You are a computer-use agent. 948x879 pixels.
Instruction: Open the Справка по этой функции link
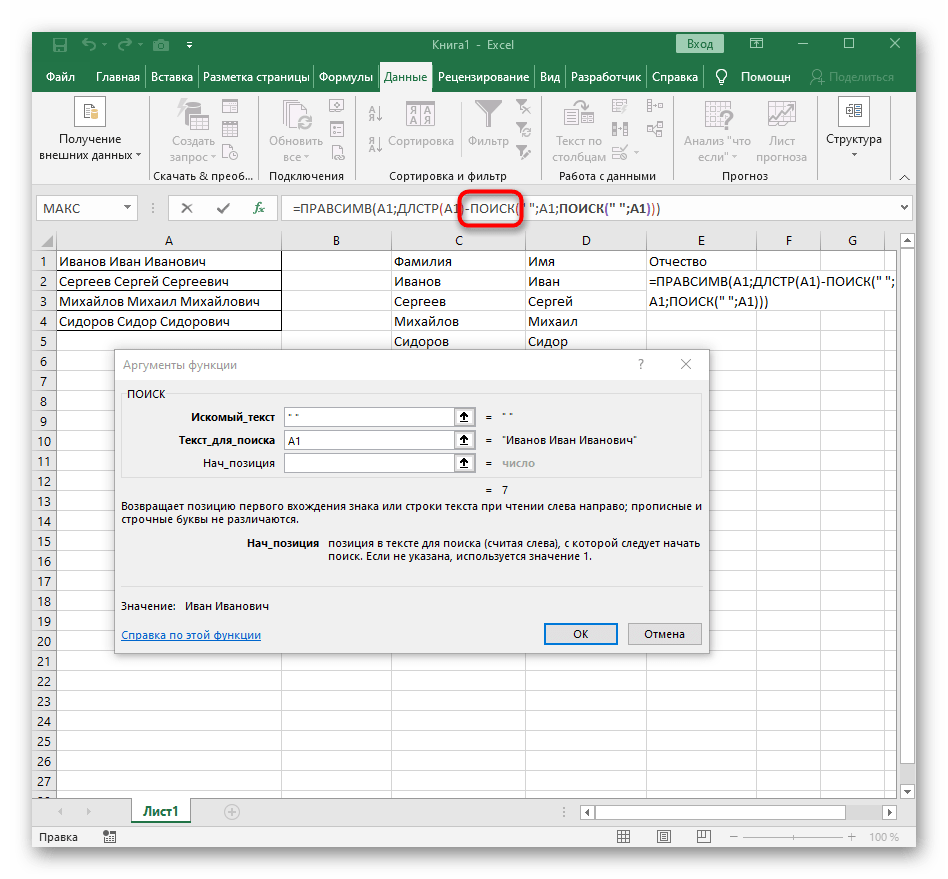click(191, 635)
